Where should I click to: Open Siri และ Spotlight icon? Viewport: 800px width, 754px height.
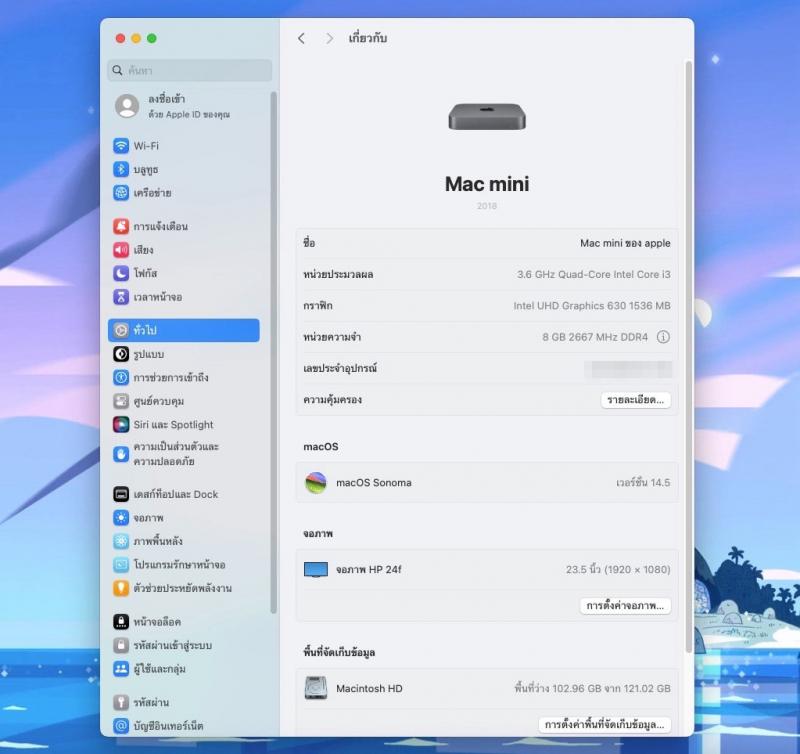point(121,424)
